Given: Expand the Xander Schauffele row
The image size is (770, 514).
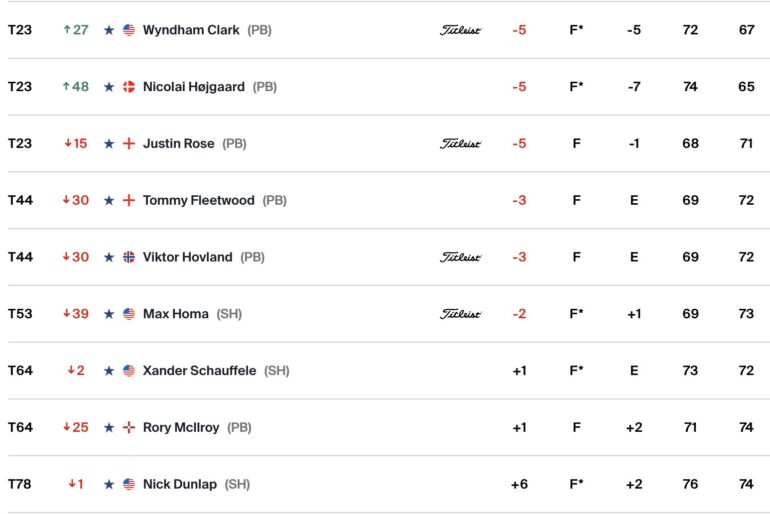Looking at the screenshot, I should [x=385, y=371].
